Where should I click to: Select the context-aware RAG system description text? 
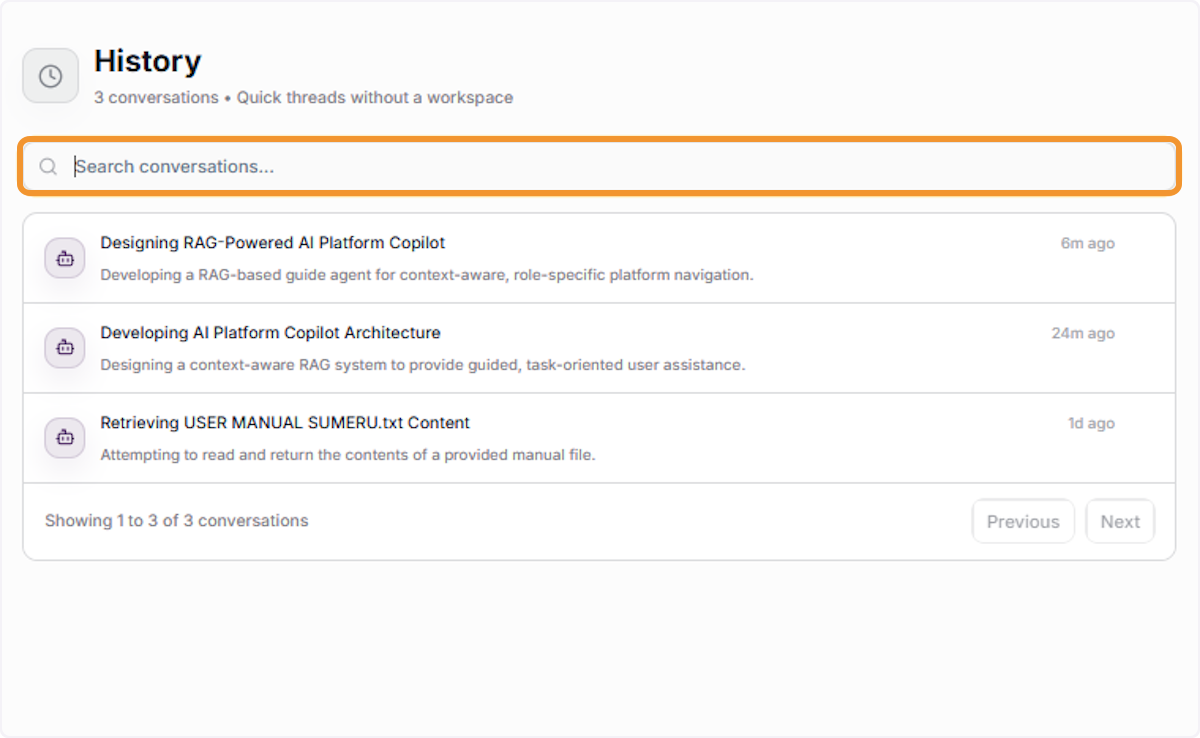point(422,365)
